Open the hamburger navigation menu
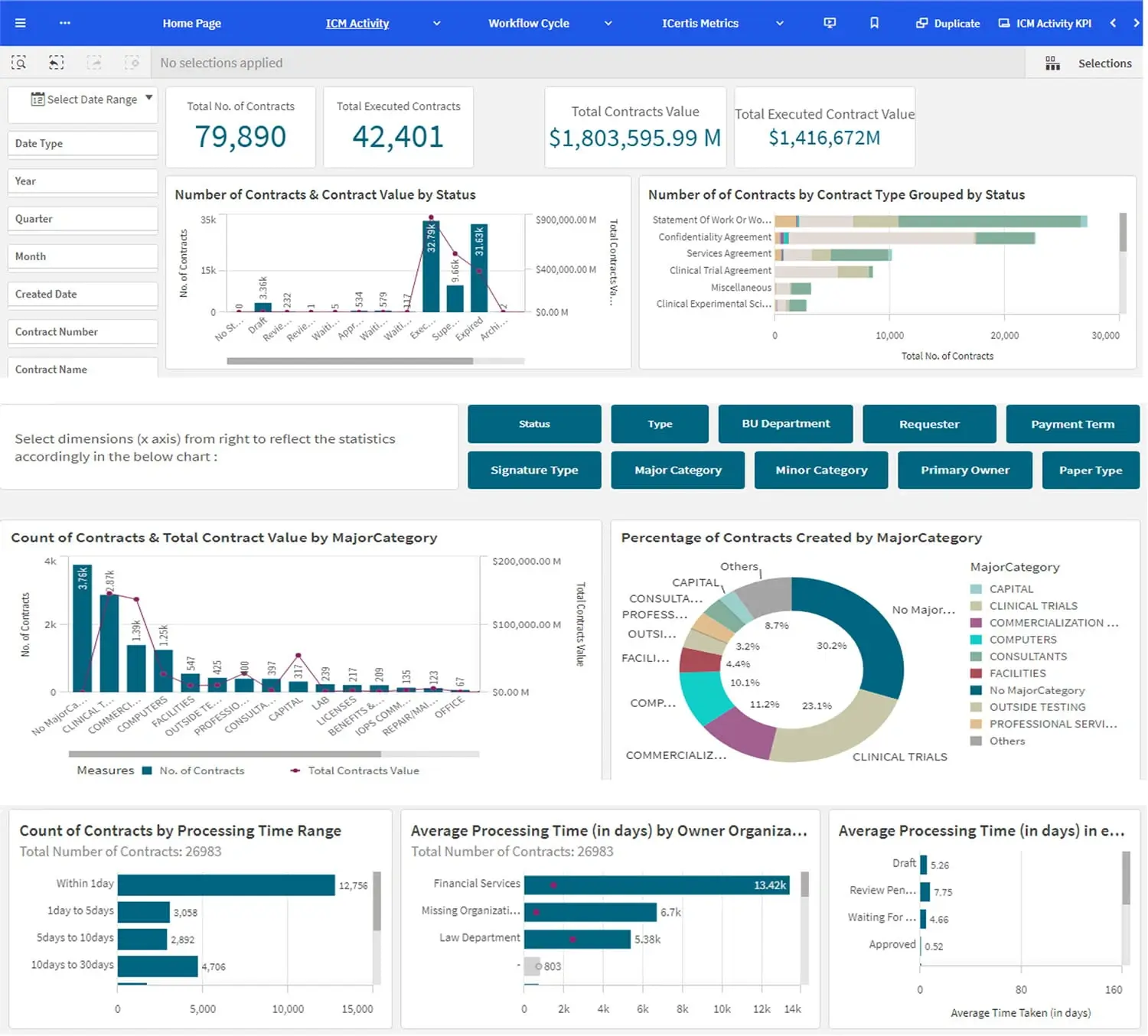Viewport: 1148px width, 1036px height. click(x=21, y=23)
